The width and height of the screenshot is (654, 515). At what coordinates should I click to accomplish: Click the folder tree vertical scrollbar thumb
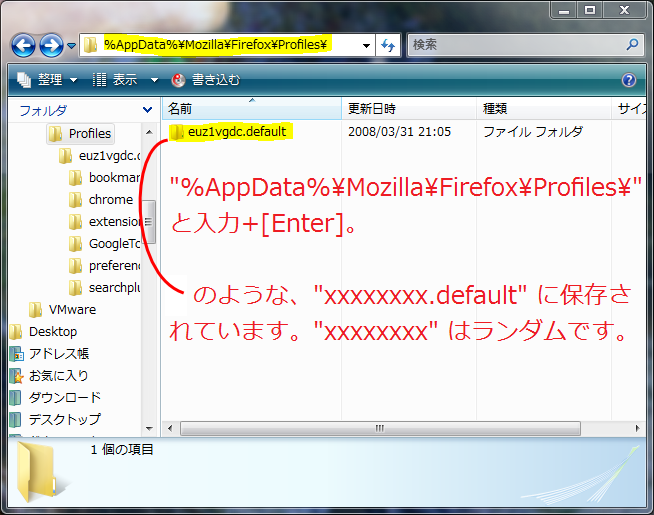point(149,222)
